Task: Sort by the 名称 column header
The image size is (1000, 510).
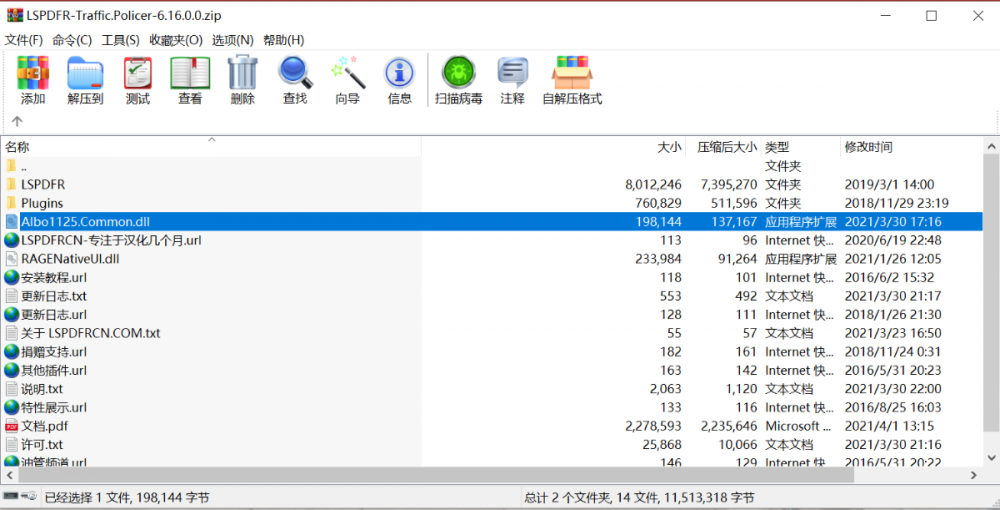Action: [211, 147]
